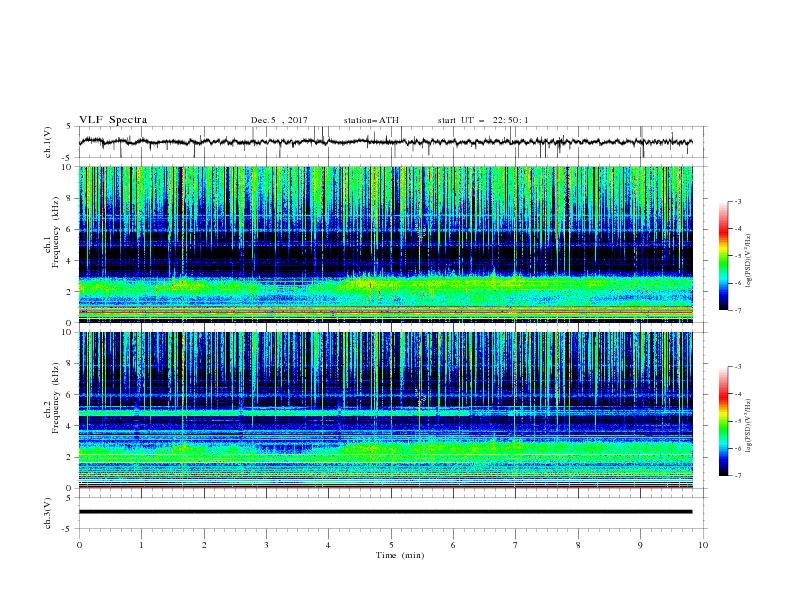The image size is (792, 612).
Task: Click the 0 minute tick on the time axis
Action: 79,545
